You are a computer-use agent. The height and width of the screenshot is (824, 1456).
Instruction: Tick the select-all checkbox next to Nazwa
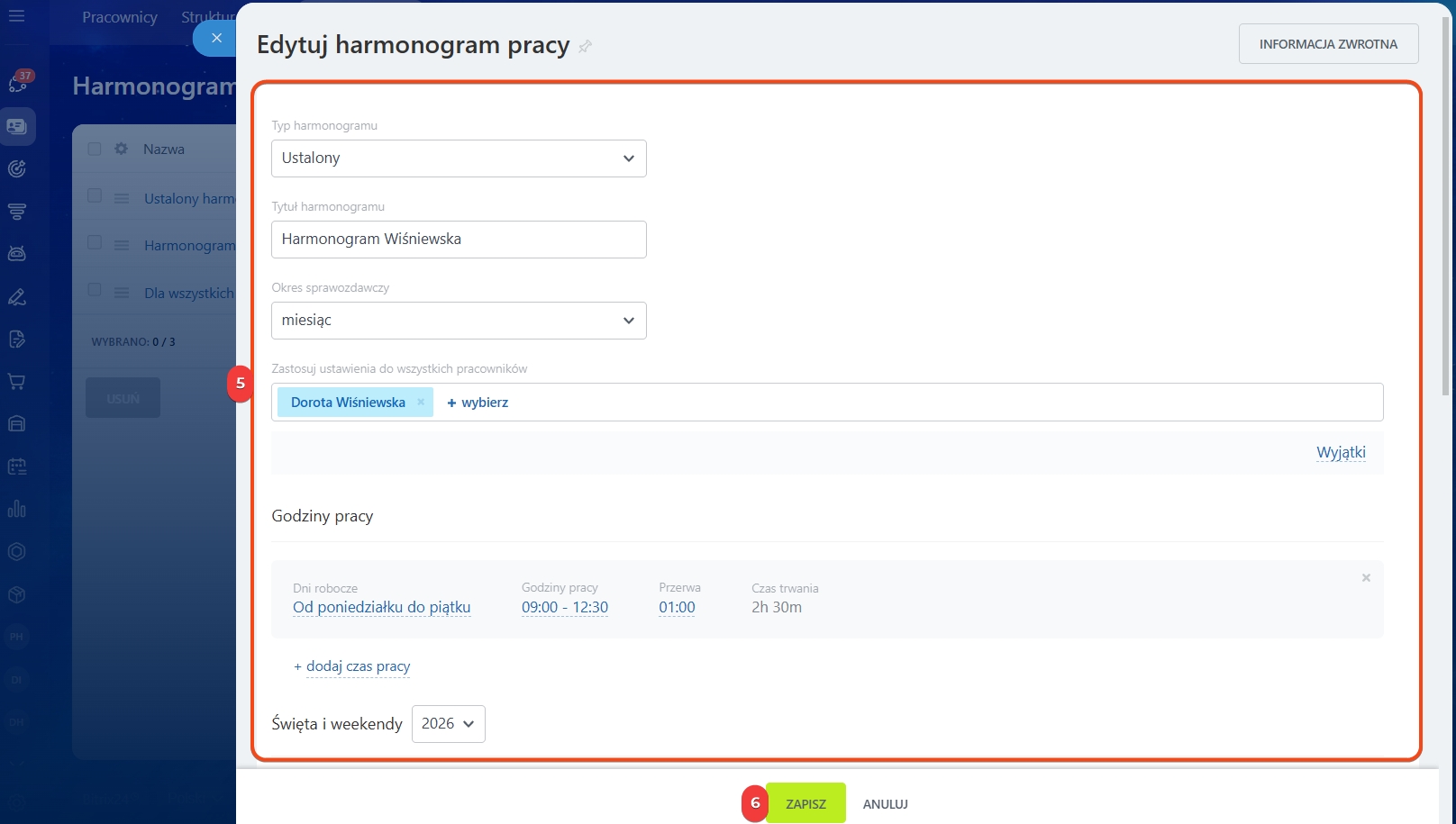(x=95, y=149)
